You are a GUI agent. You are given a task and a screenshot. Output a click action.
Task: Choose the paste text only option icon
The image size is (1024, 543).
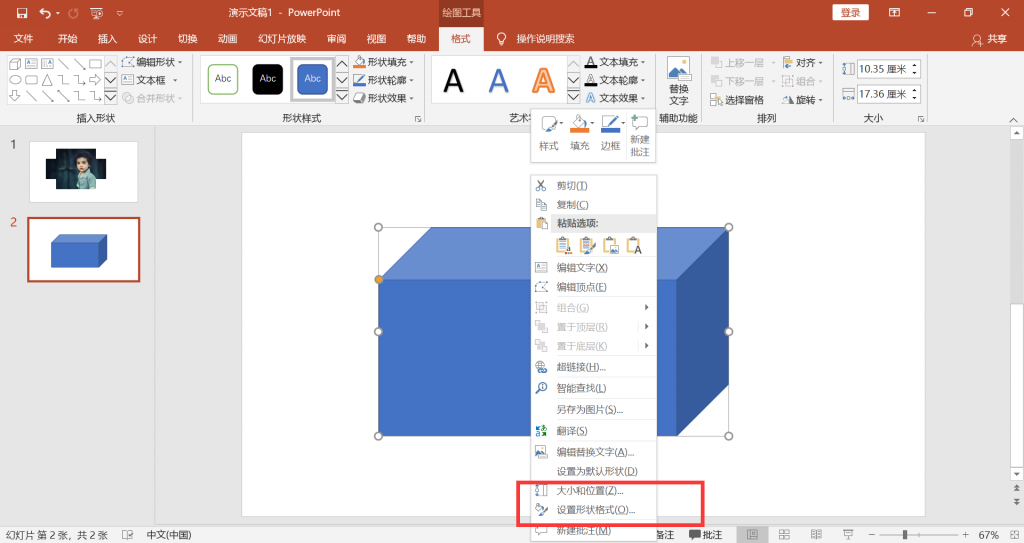[634, 245]
